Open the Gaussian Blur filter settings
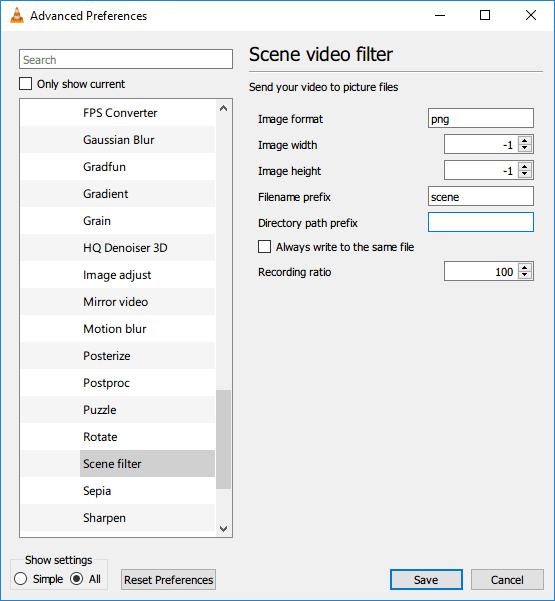 click(118, 140)
